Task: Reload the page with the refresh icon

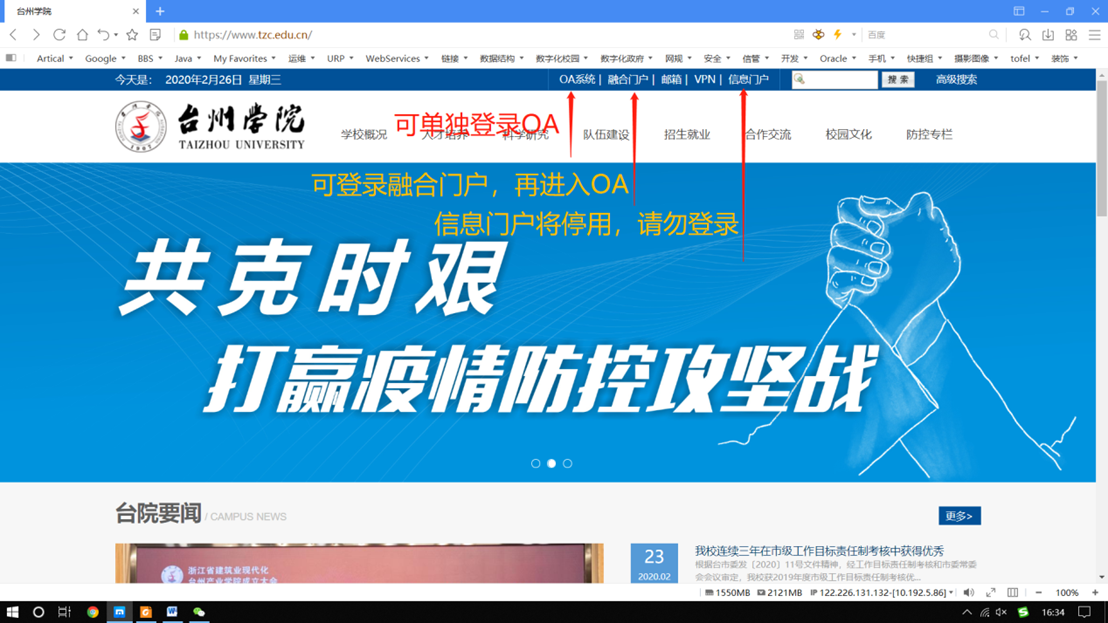Action: [x=59, y=35]
